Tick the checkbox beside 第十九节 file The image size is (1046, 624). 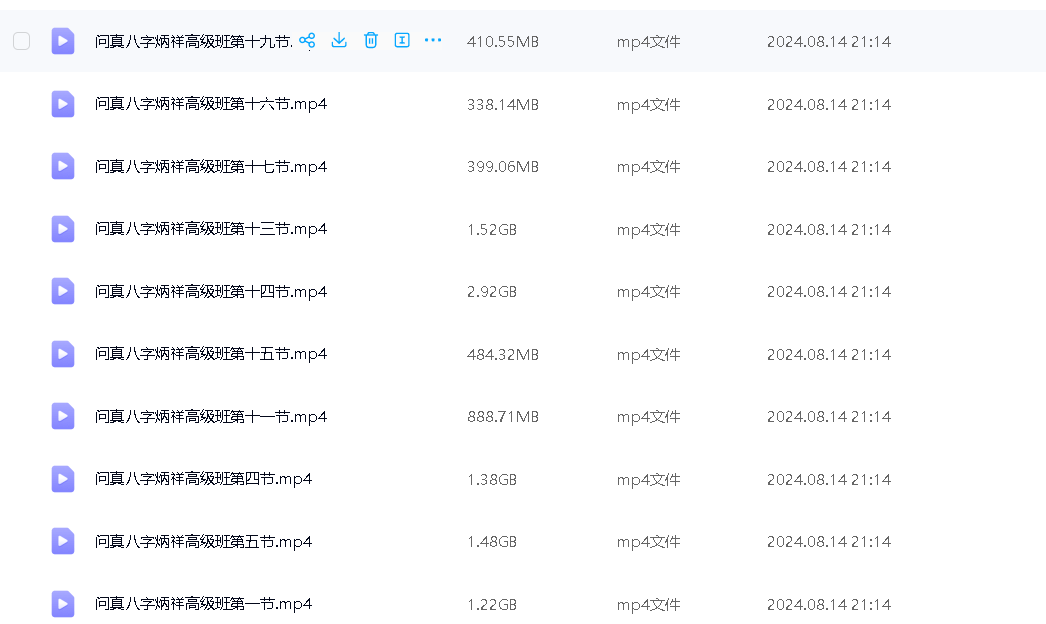22,41
